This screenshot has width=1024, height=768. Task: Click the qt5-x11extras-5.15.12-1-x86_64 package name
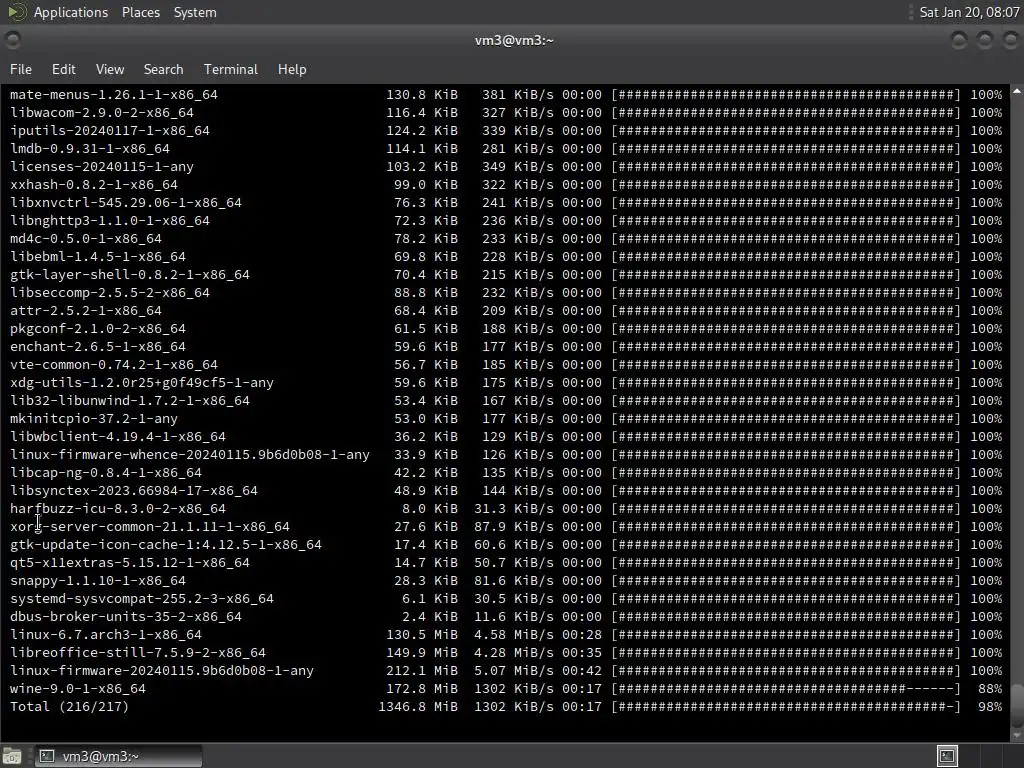130,563
